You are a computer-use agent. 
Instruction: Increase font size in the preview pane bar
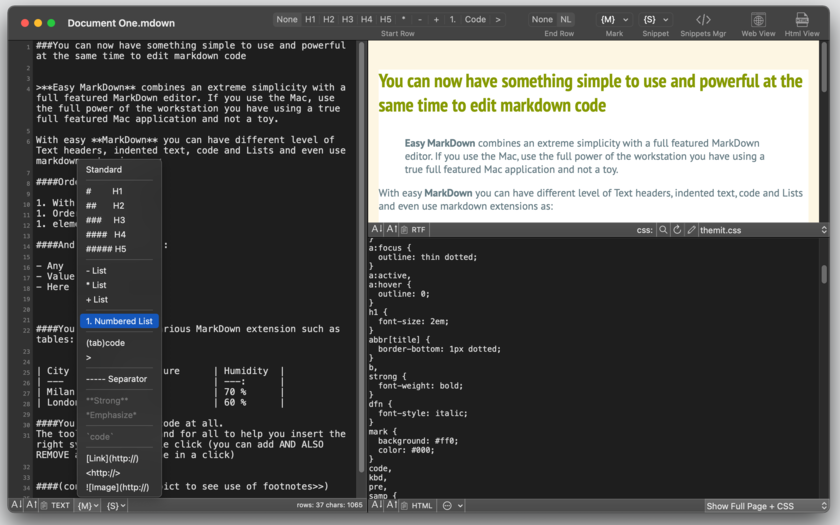point(392,229)
